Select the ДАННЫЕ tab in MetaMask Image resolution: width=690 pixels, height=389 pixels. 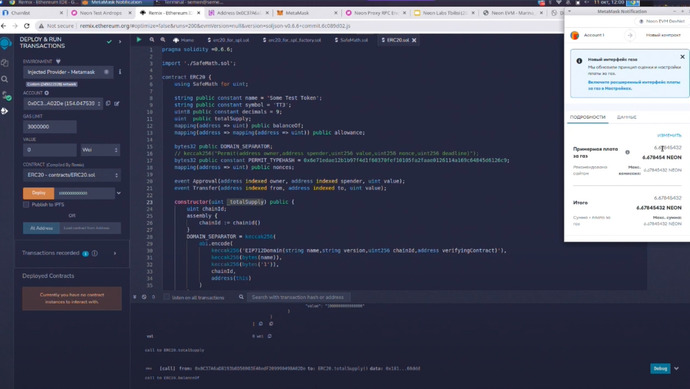tap(626, 117)
